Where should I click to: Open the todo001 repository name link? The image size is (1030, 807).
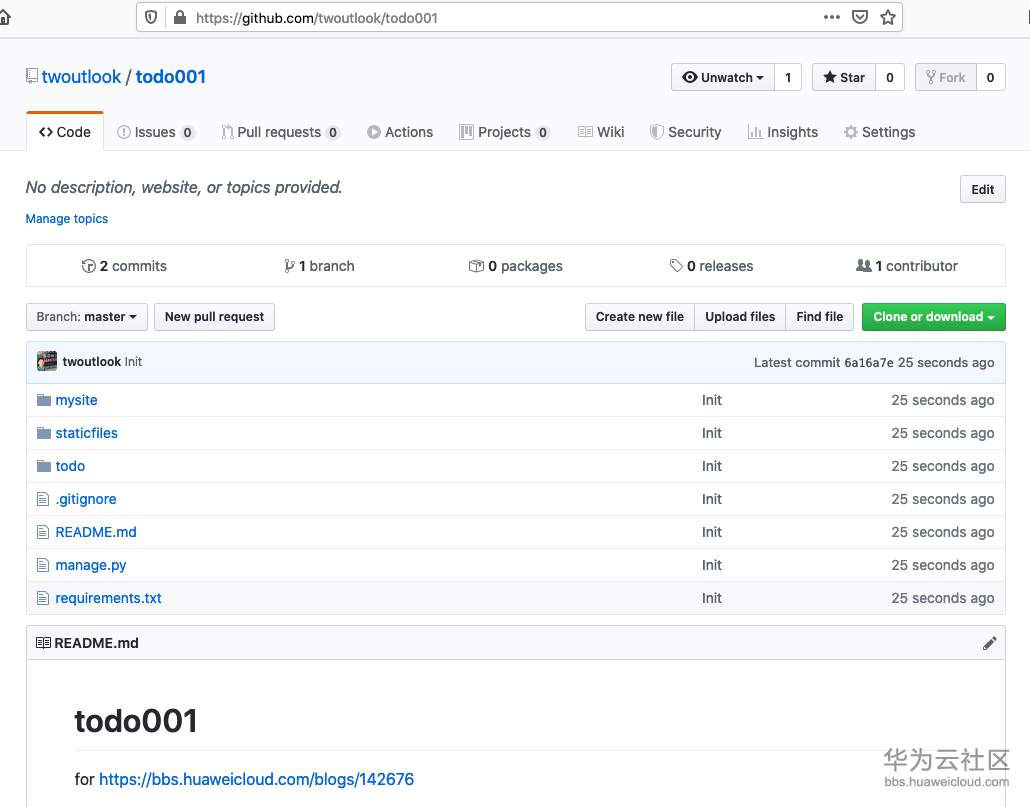click(x=171, y=77)
